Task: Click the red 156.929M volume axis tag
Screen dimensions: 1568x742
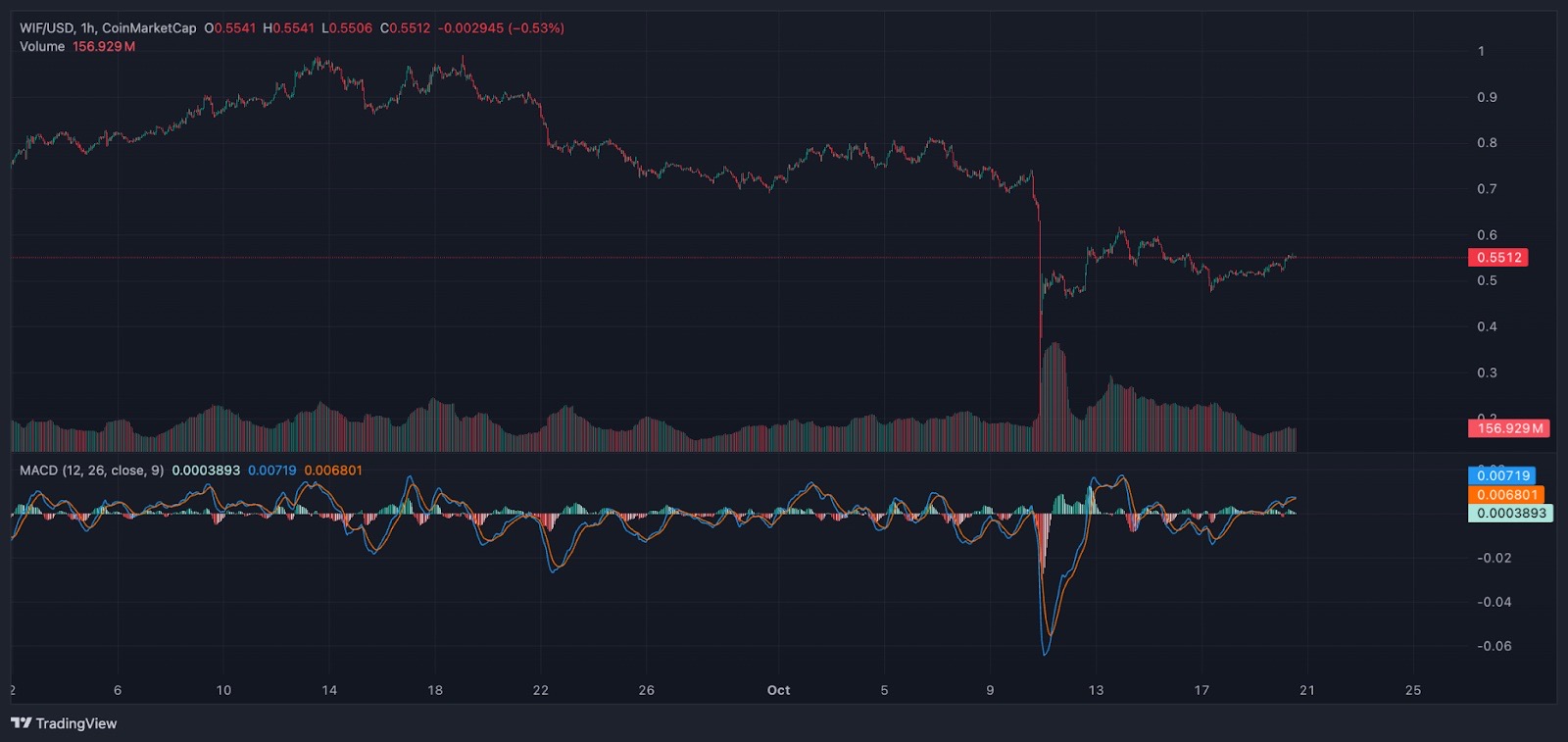Action: (1509, 428)
